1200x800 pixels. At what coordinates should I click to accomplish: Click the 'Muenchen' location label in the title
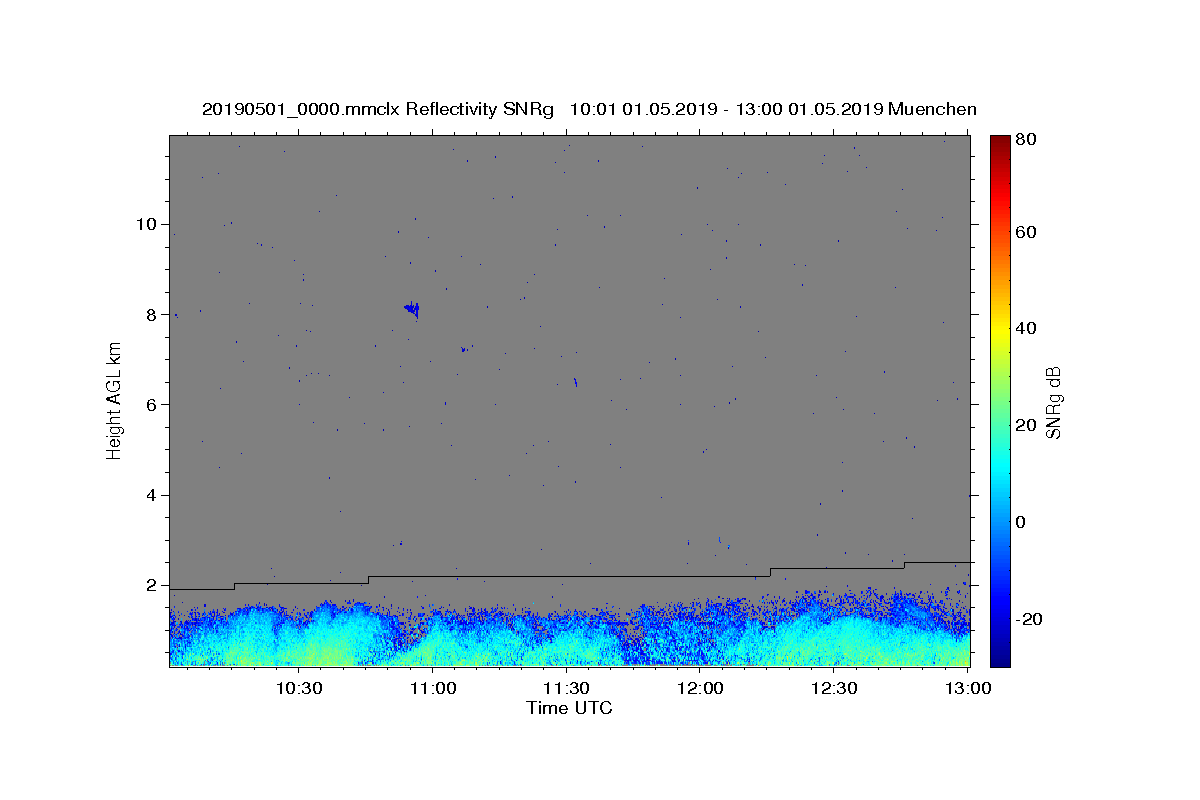click(933, 109)
